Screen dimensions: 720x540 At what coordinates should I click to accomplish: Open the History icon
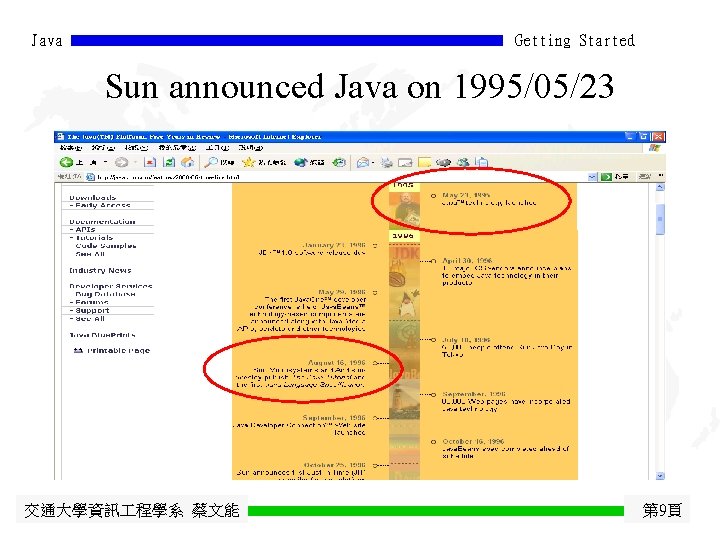339,162
